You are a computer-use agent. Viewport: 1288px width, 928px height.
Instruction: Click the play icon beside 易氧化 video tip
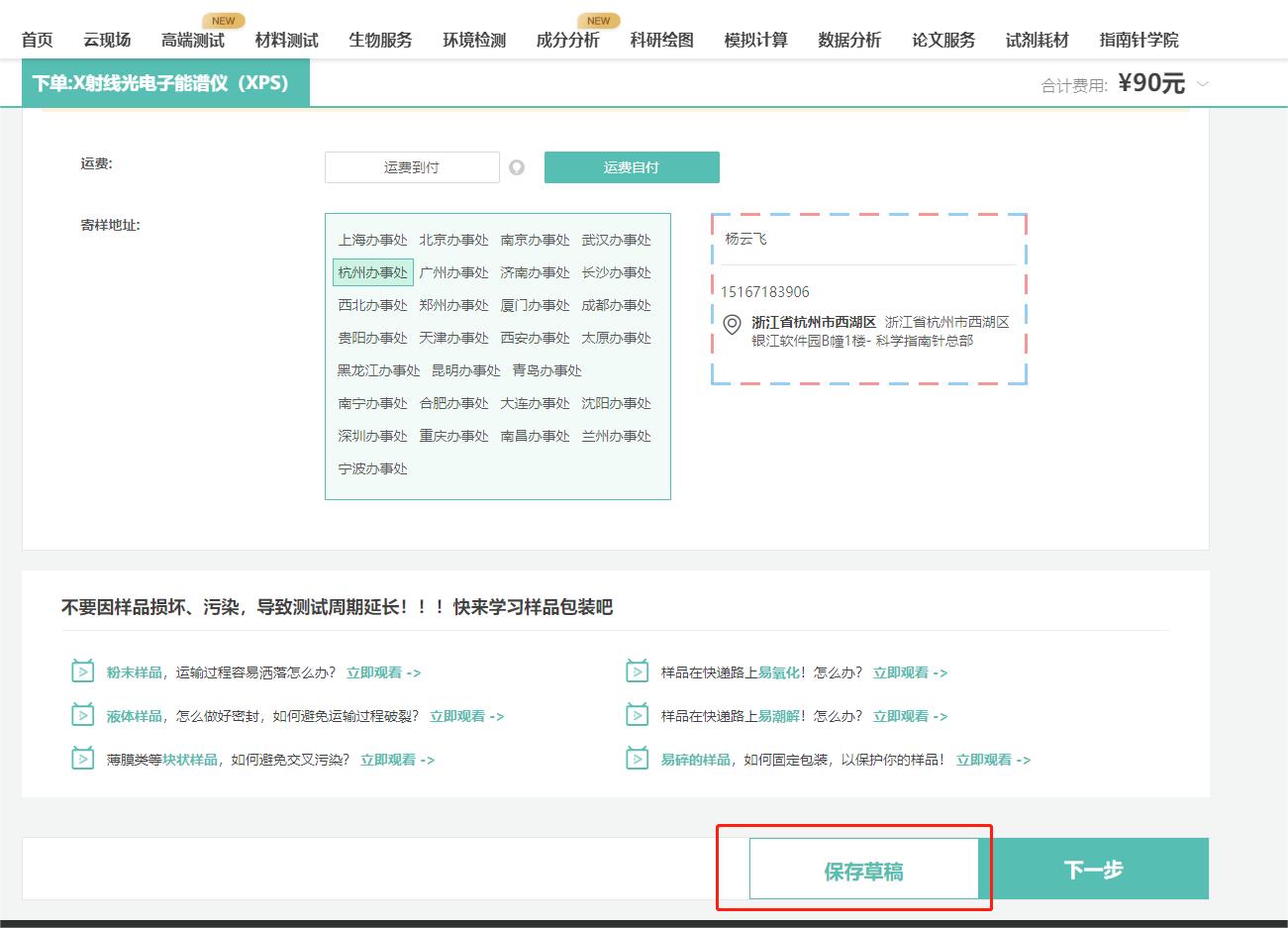point(637,671)
